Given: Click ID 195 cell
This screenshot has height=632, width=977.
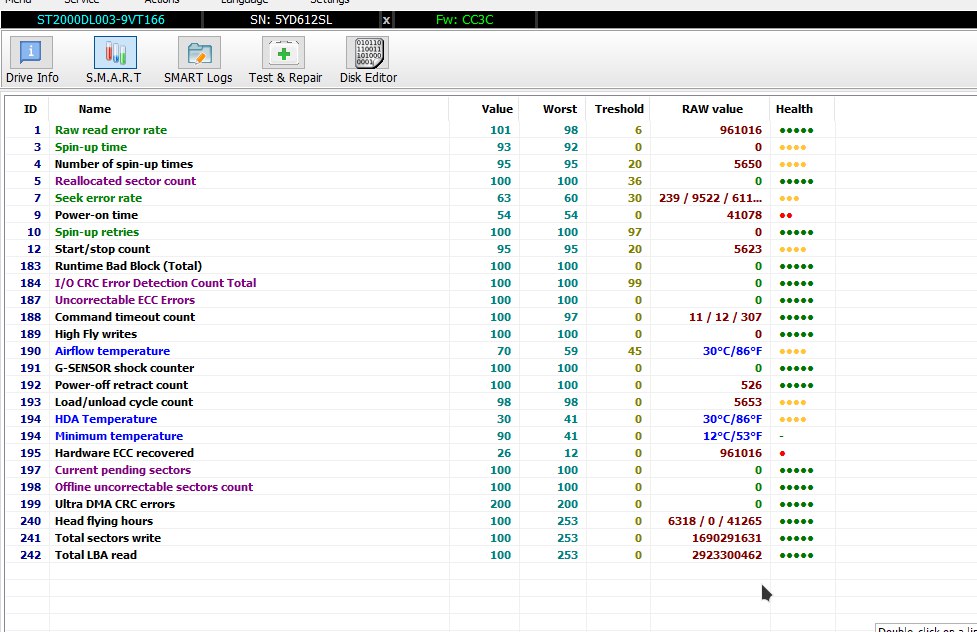Looking at the screenshot, I should tap(30, 453).
